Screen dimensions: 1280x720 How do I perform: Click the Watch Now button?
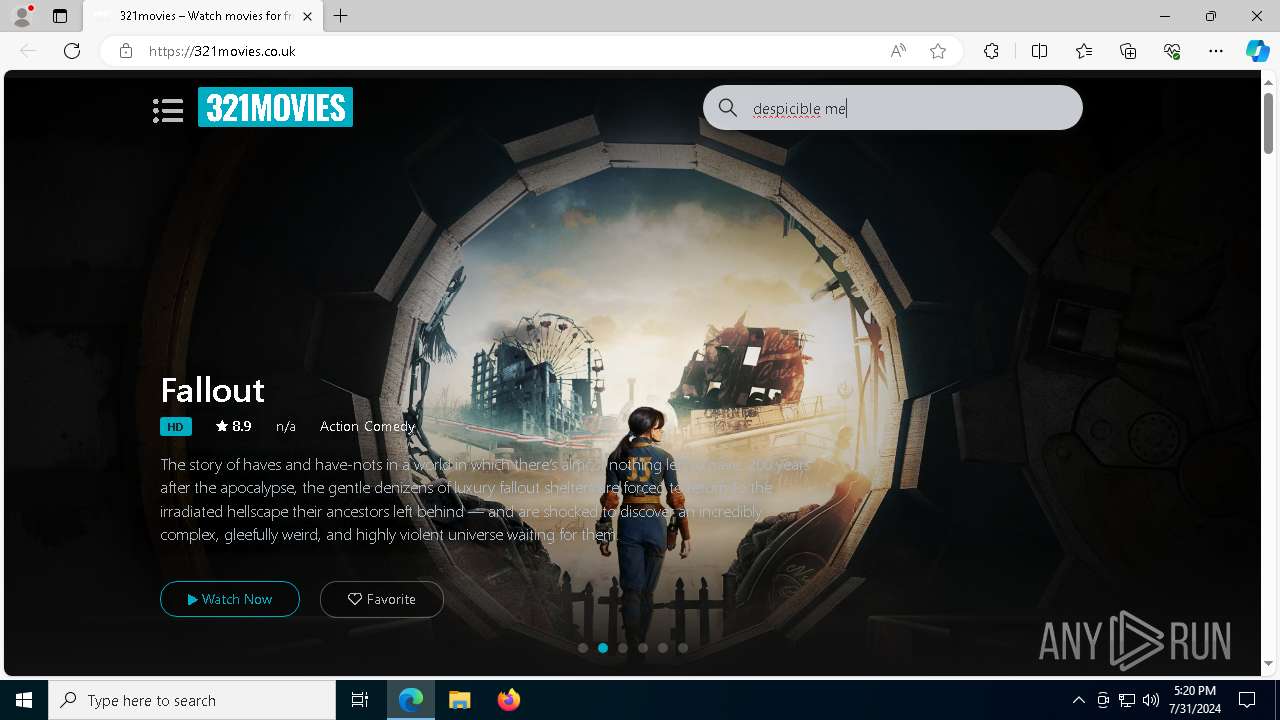[x=230, y=599]
